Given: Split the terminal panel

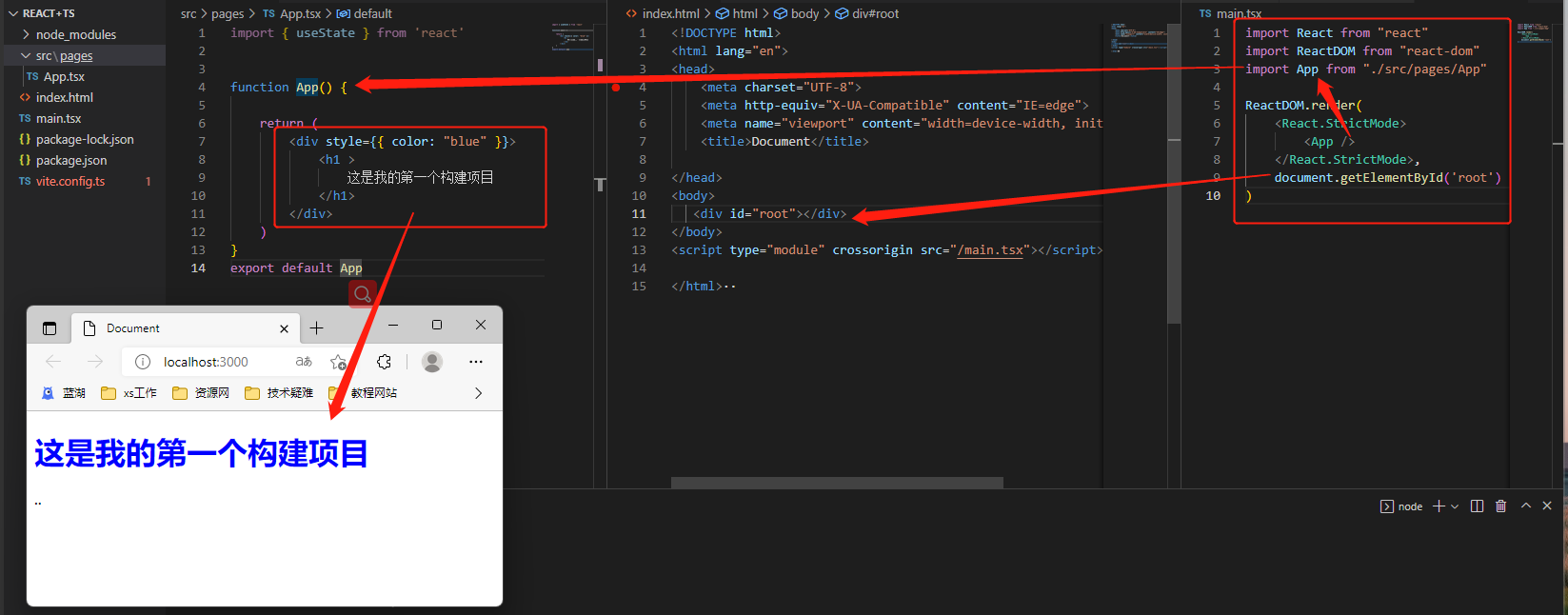Looking at the screenshot, I should pos(1477,506).
